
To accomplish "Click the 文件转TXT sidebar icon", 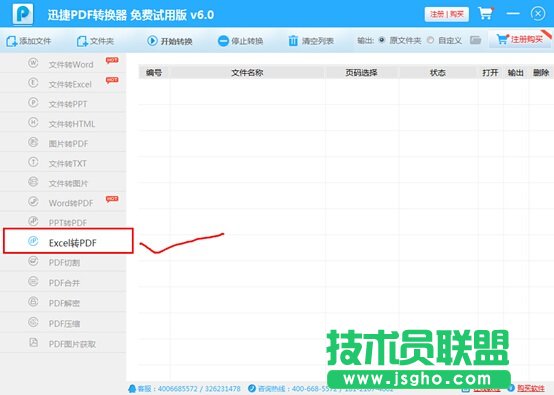I will [33, 162].
